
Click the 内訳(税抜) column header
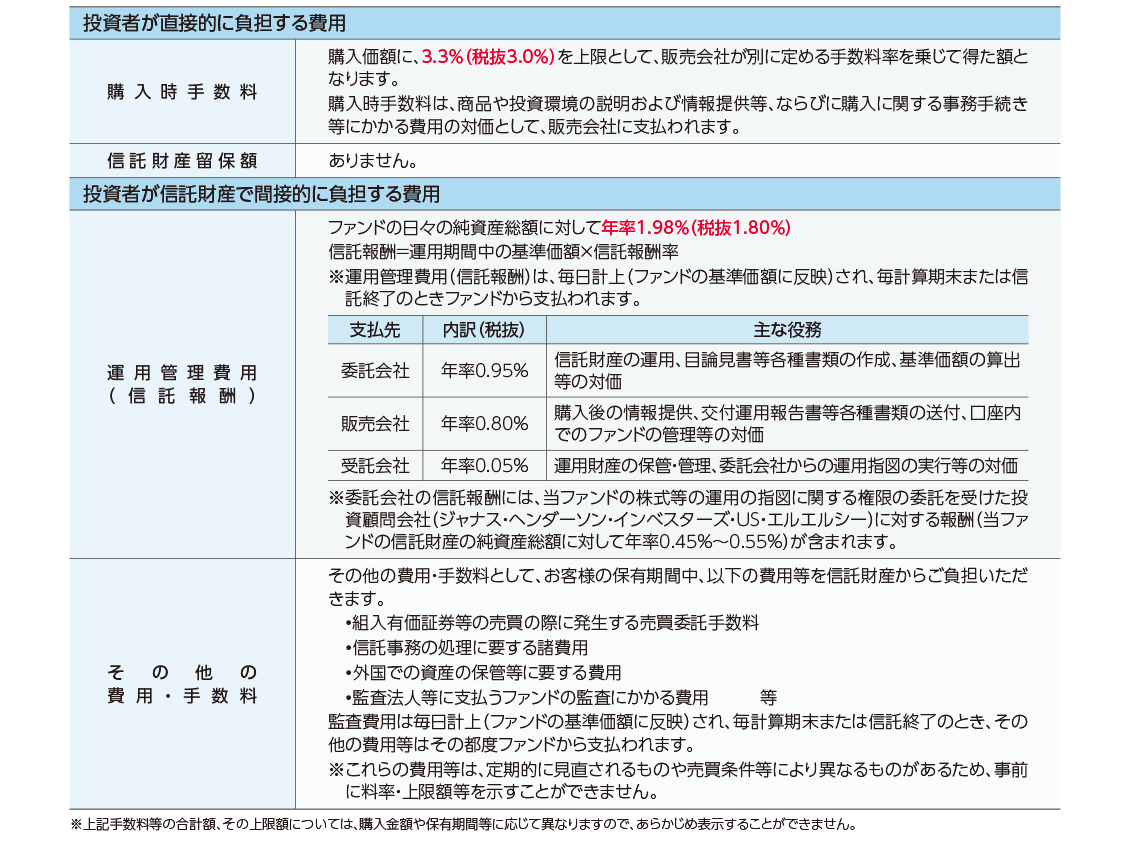484,331
